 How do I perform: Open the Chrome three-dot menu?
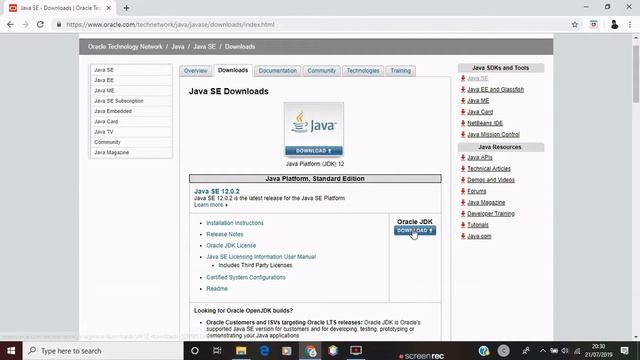coord(630,24)
